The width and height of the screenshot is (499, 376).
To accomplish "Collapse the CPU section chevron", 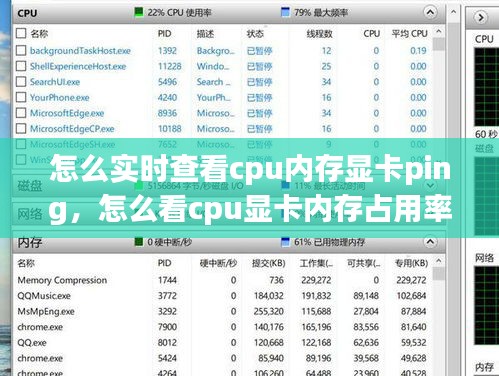I will pyautogui.click(x=430, y=13).
